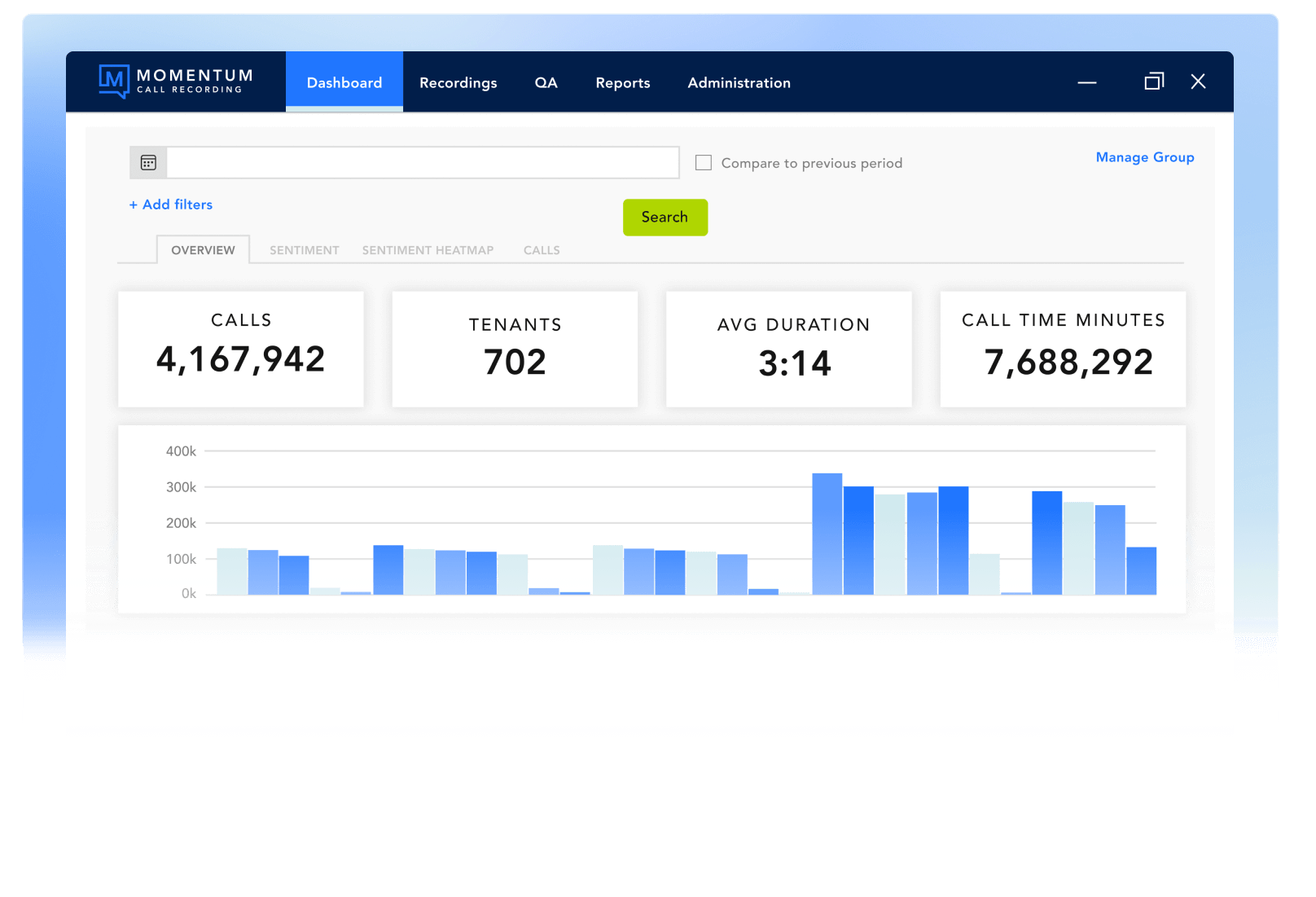Screen dimensions: 1316x897
Task: Switch to the Calls tab
Action: pos(542,250)
